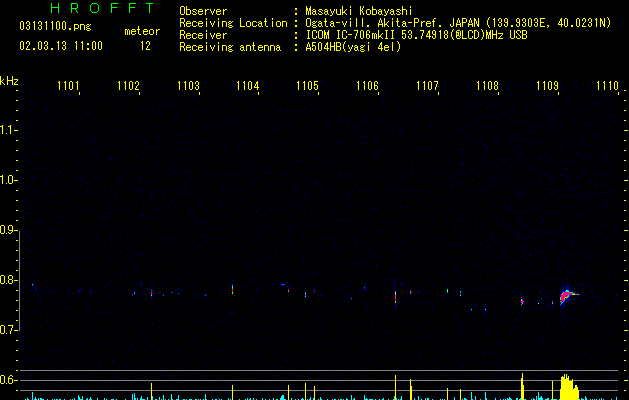The width and height of the screenshot is (629, 400).
Task: Click the Receiving Location label
Action: tap(233, 23)
